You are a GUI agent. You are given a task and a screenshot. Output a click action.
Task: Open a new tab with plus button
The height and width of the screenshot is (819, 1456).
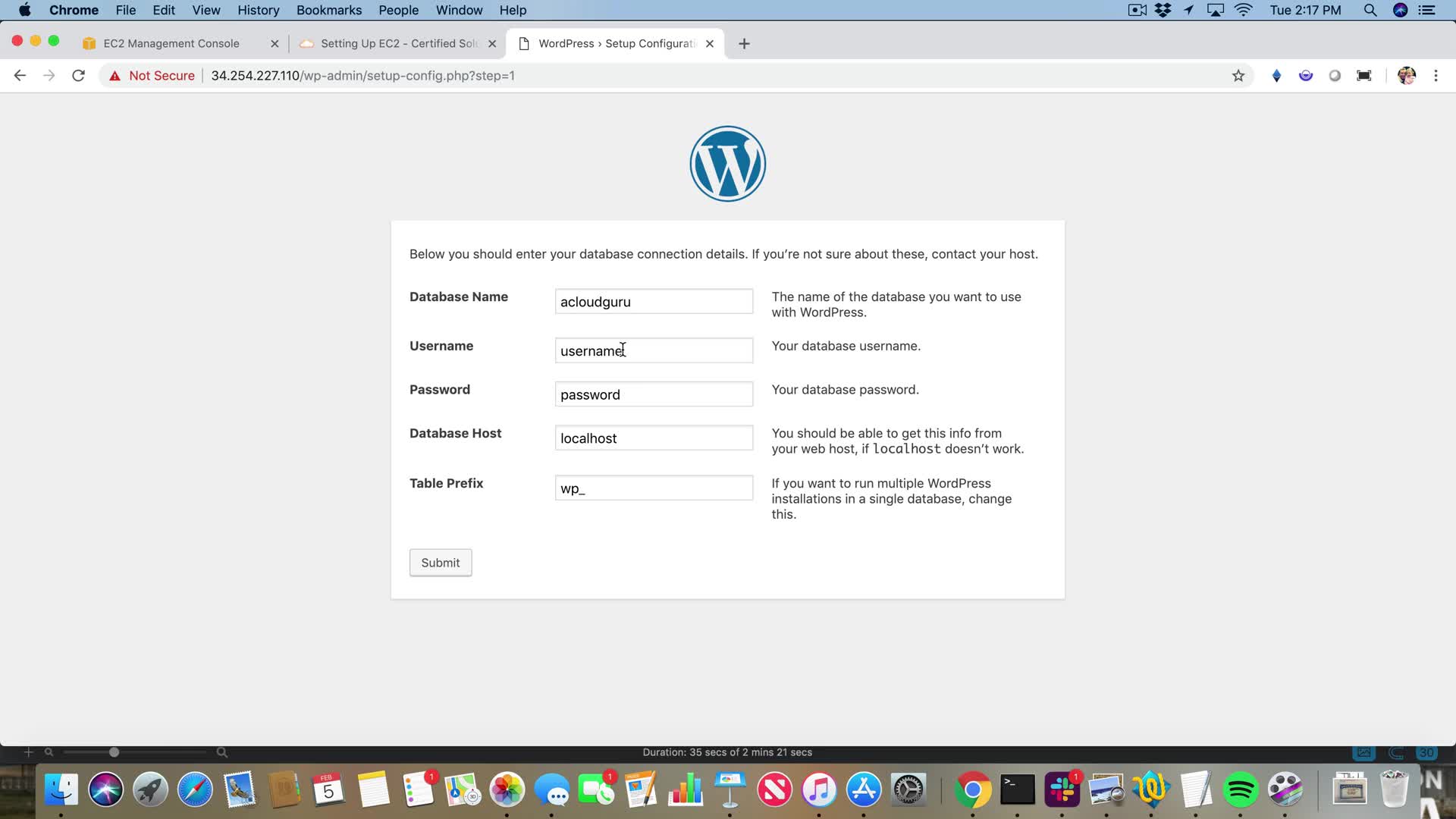pos(744,44)
